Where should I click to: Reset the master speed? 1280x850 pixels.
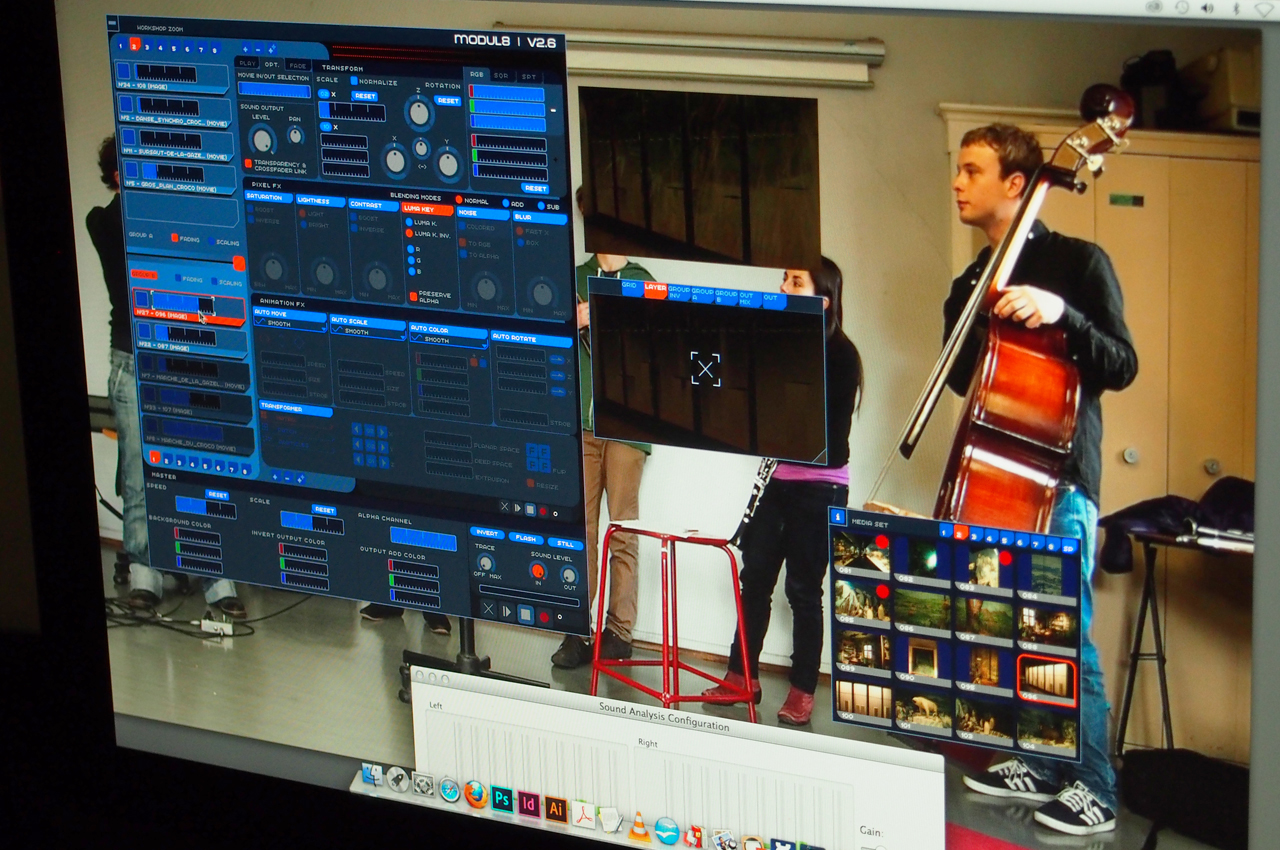[217, 494]
